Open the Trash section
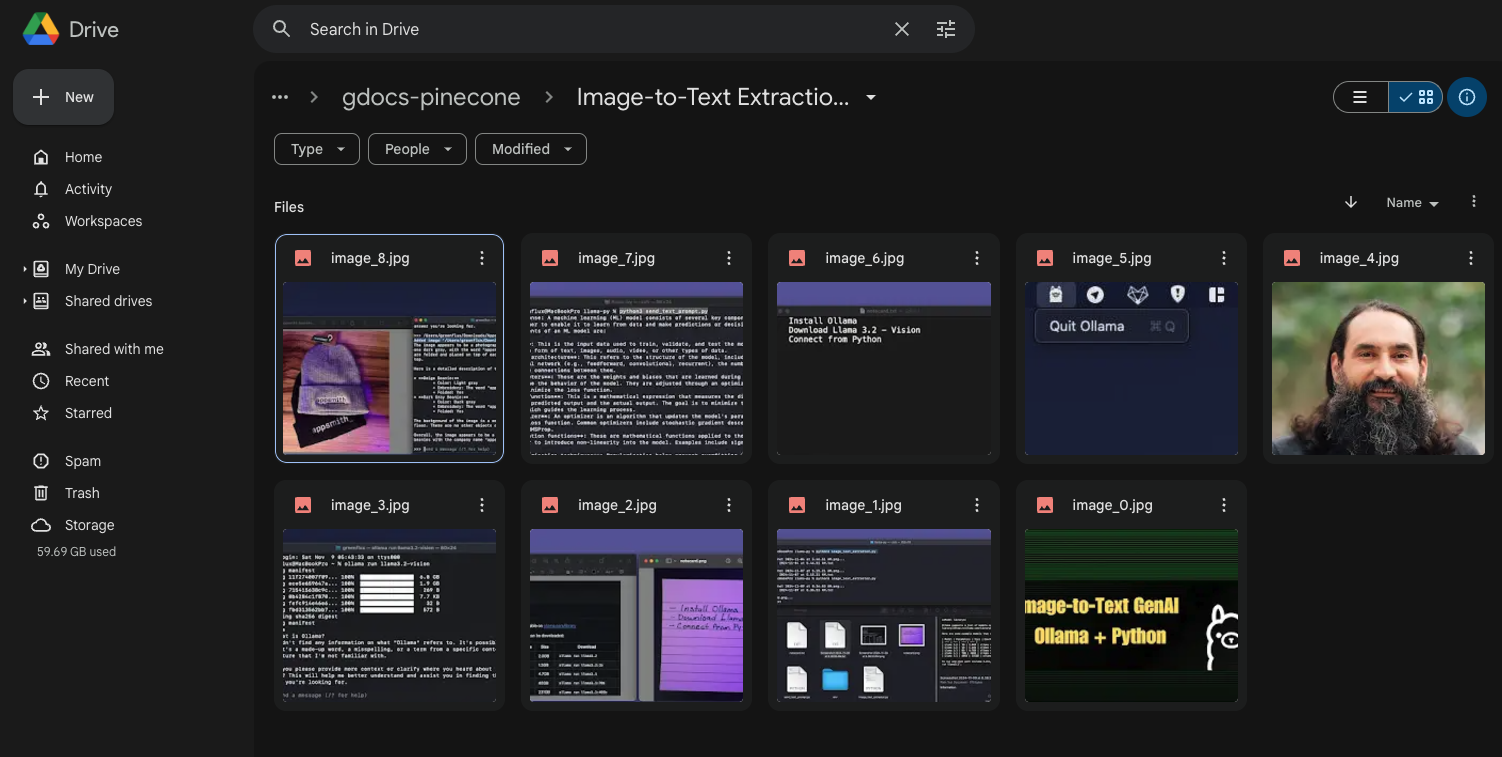The height and width of the screenshot is (757, 1502). 82,493
